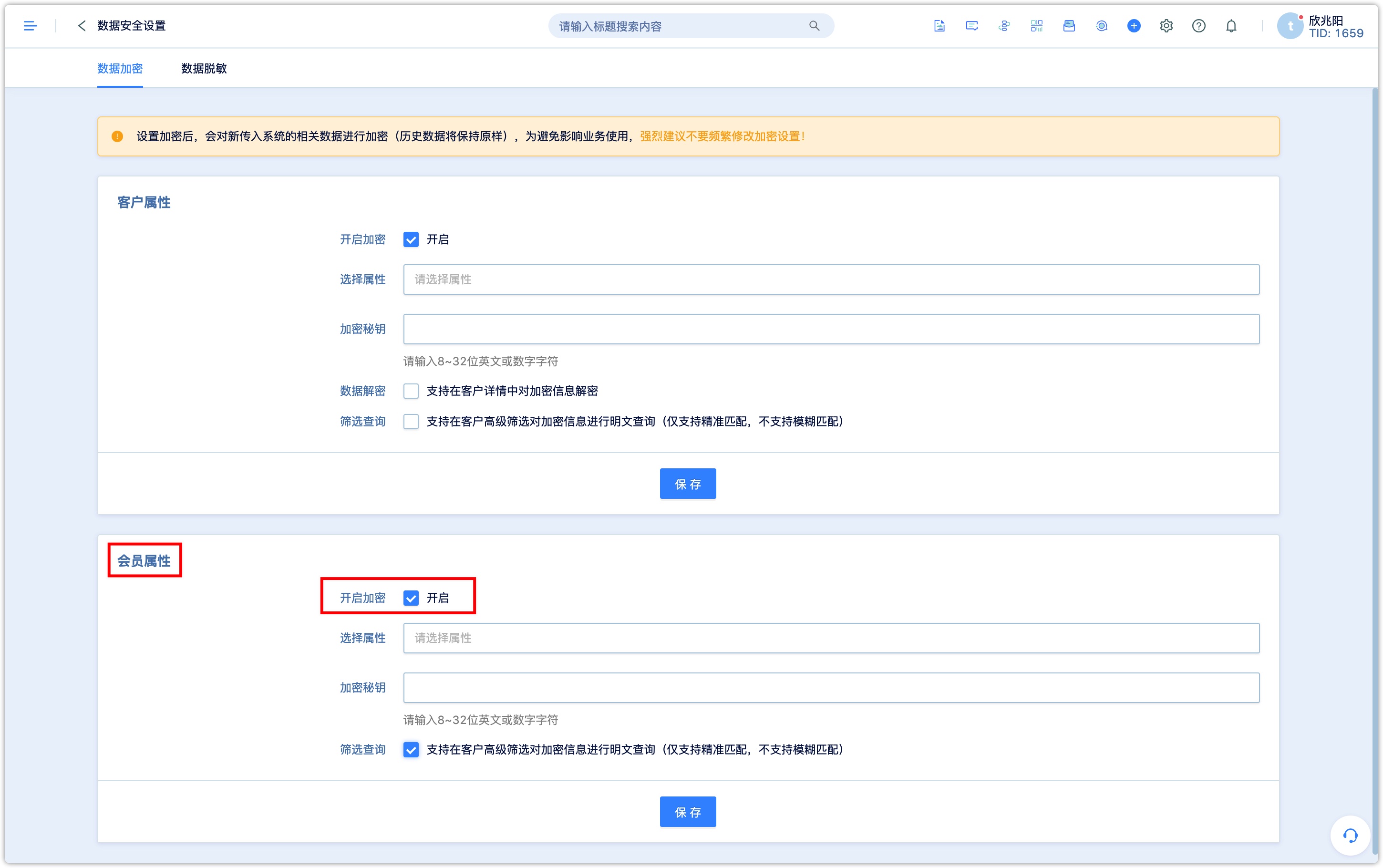The width and height of the screenshot is (1383, 868).
Task: Focus the title search box
Action: pos(691,26)
